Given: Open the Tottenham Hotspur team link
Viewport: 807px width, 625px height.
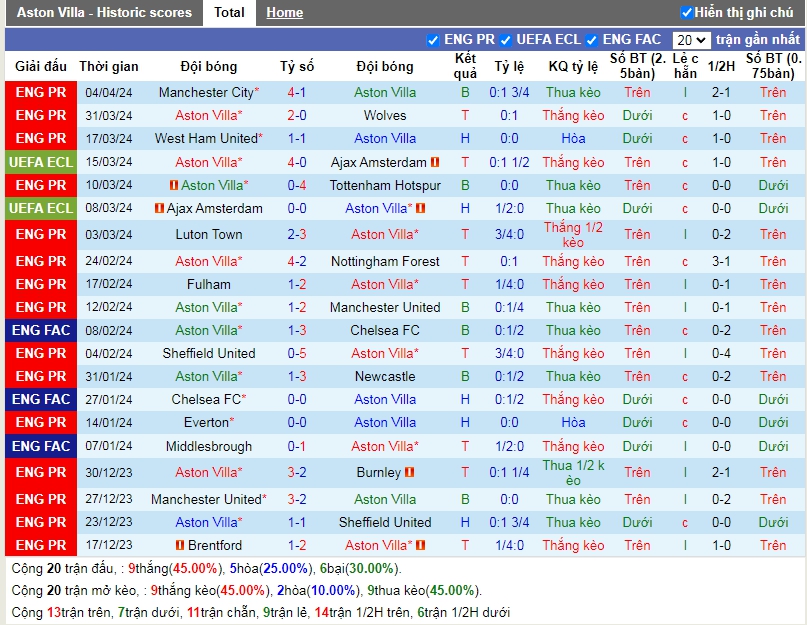Looking at the screenshot, I should 385,185.
